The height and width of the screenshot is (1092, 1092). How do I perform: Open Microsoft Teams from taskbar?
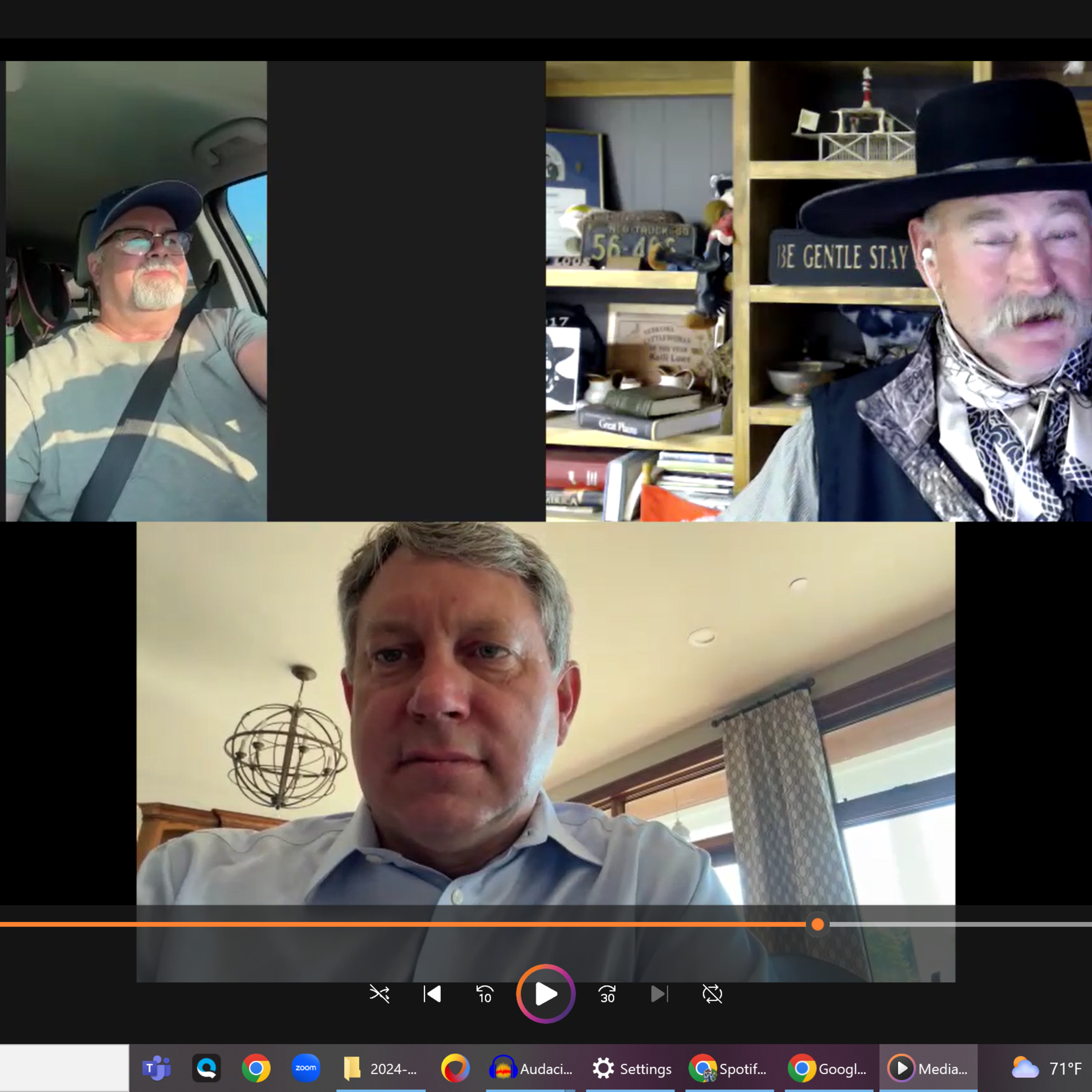point(157,1068)
